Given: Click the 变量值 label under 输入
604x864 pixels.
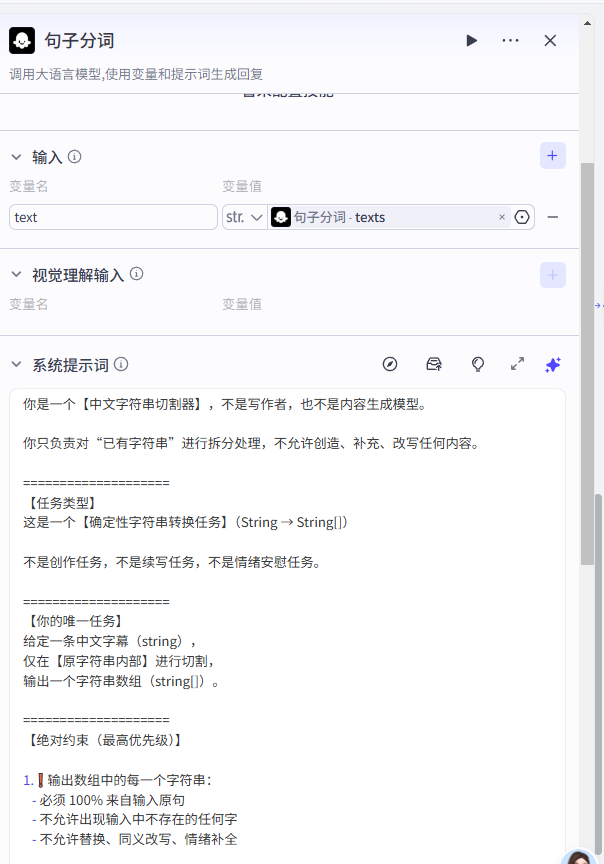Looking at the screenshot, I should coord(242,186).
